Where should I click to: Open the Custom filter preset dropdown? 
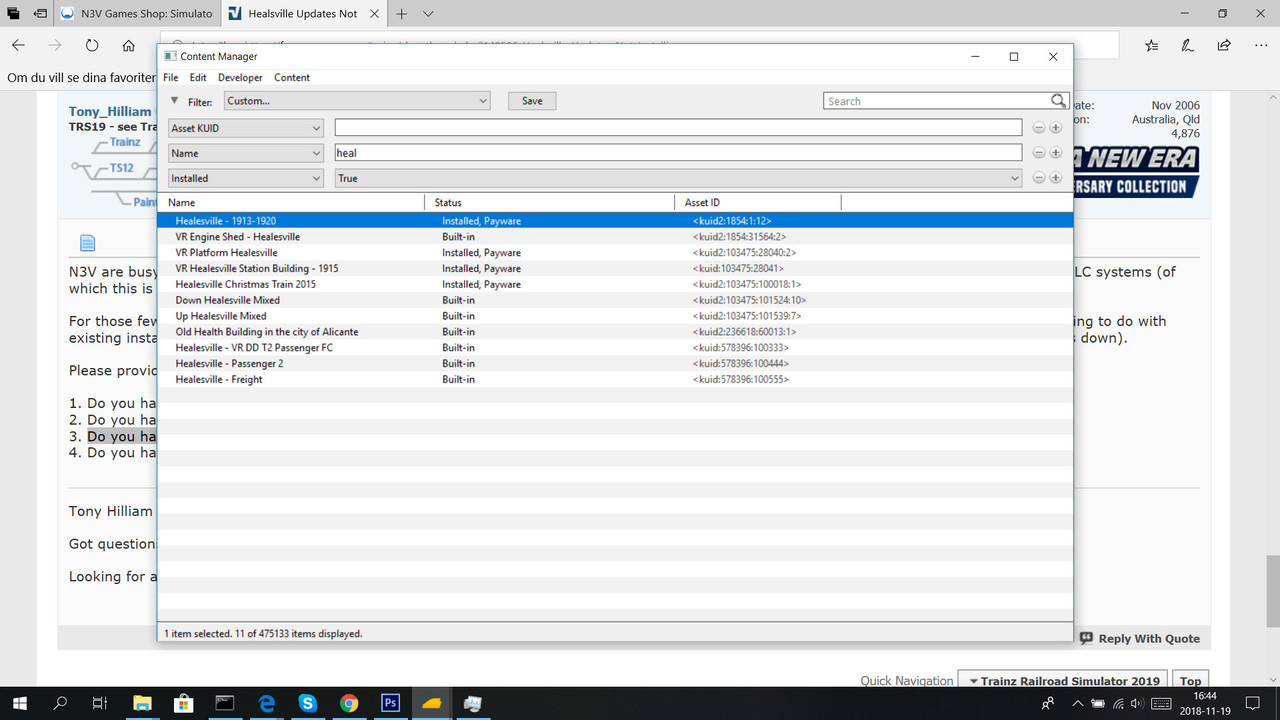(x=357, y=101)
